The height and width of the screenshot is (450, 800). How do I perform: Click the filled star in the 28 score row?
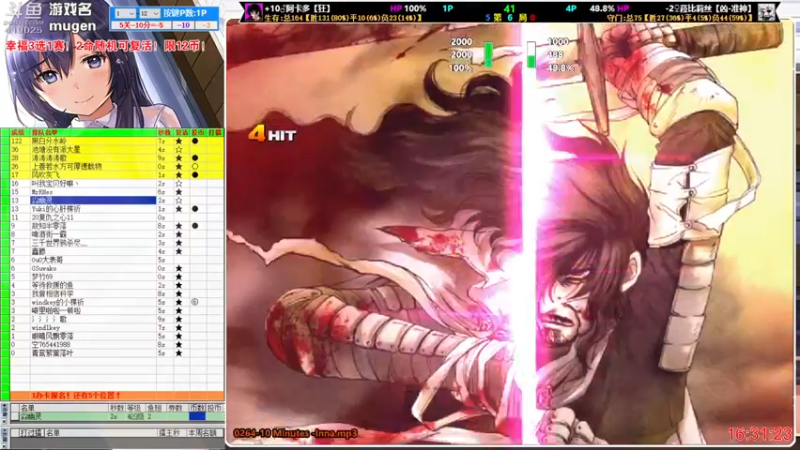point(179,158)
